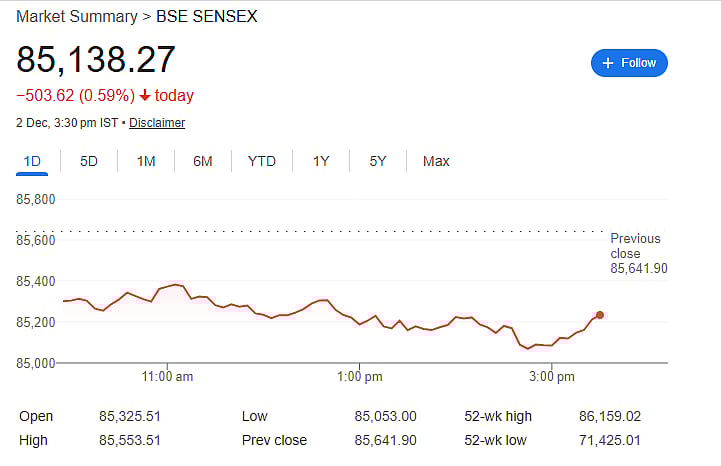Click the Previous close label
Screen dimensions: 721x466
636,246
